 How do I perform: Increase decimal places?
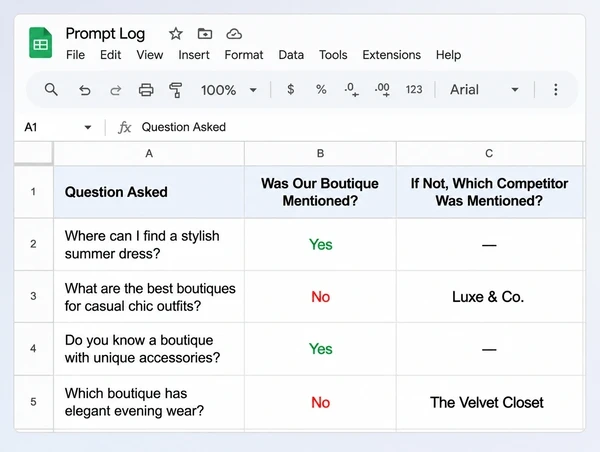pyautogui.click(x=382, y=90)
